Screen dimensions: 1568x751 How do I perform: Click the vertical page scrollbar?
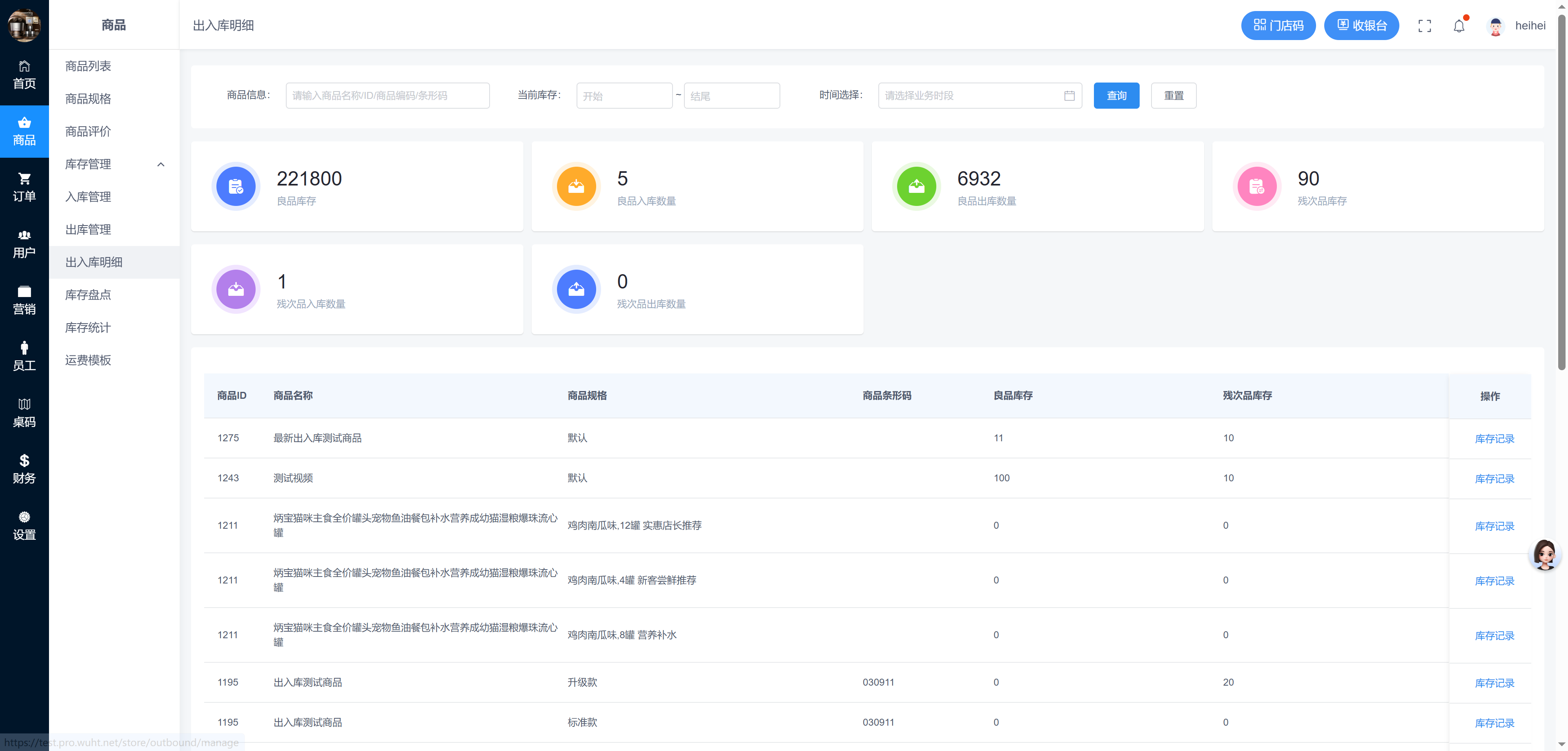(x=1561, y=195)
